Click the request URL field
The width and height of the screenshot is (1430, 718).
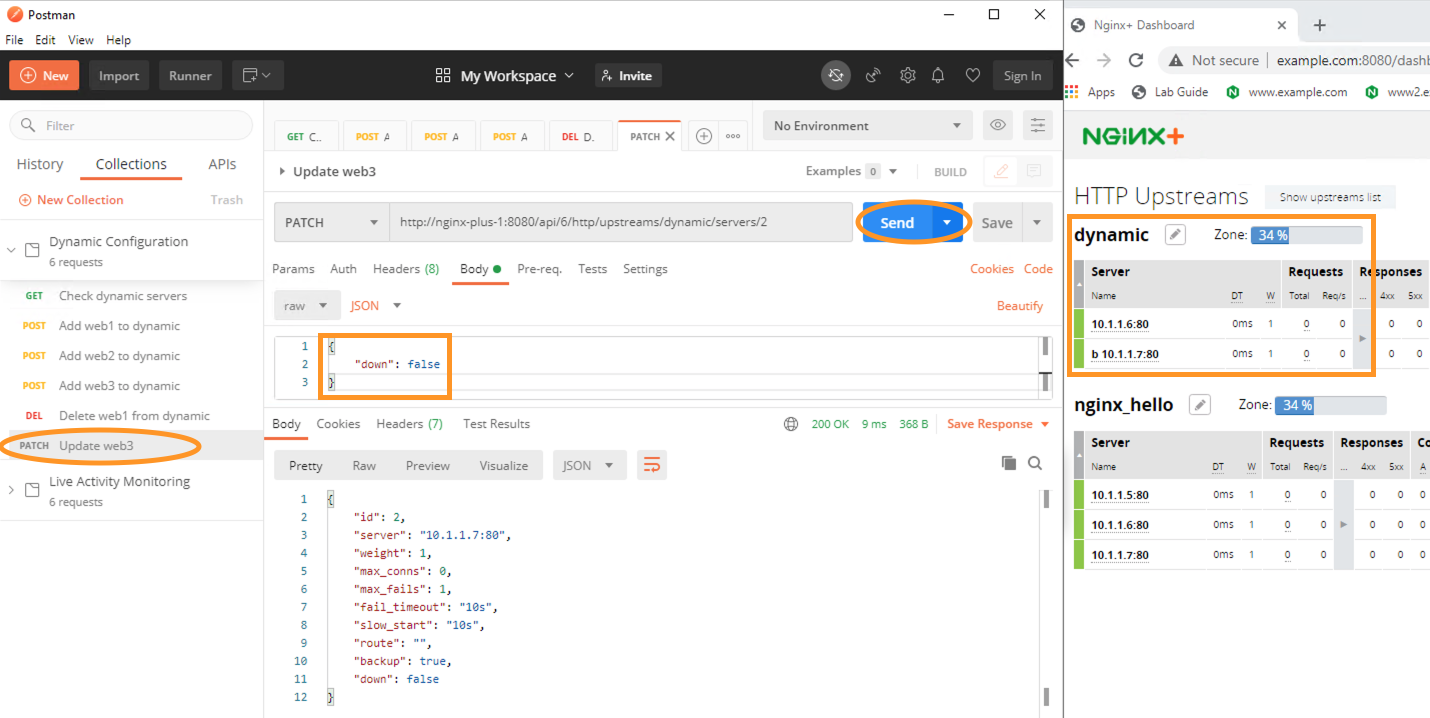coord(621,223)
